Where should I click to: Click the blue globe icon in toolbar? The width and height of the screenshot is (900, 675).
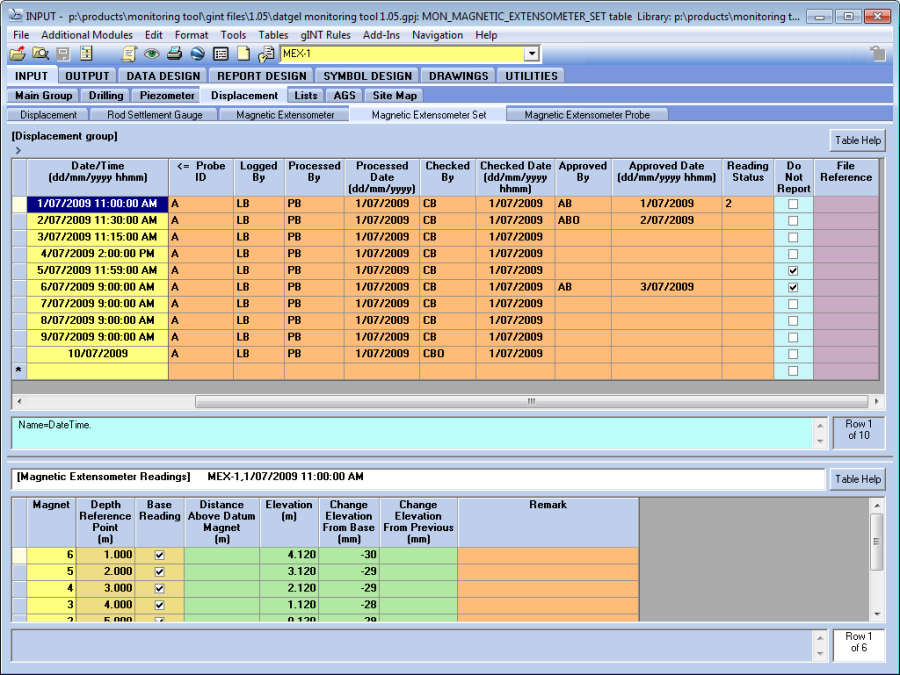click(197, 54)
